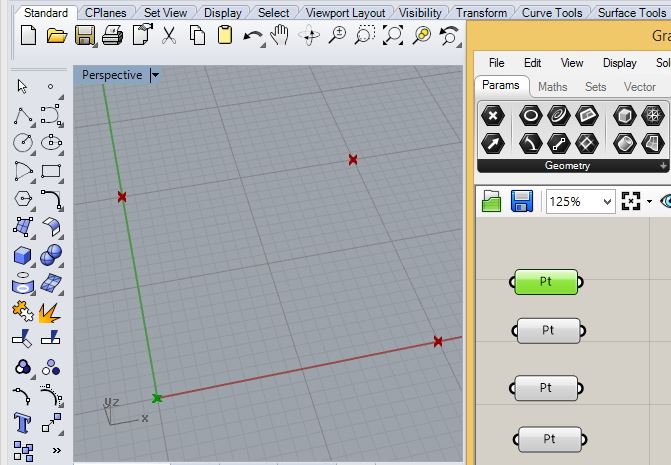This screenshot has width=671, height=465.
Task: Switch to the Viewport Layout tab
Action: click(345, 13)
